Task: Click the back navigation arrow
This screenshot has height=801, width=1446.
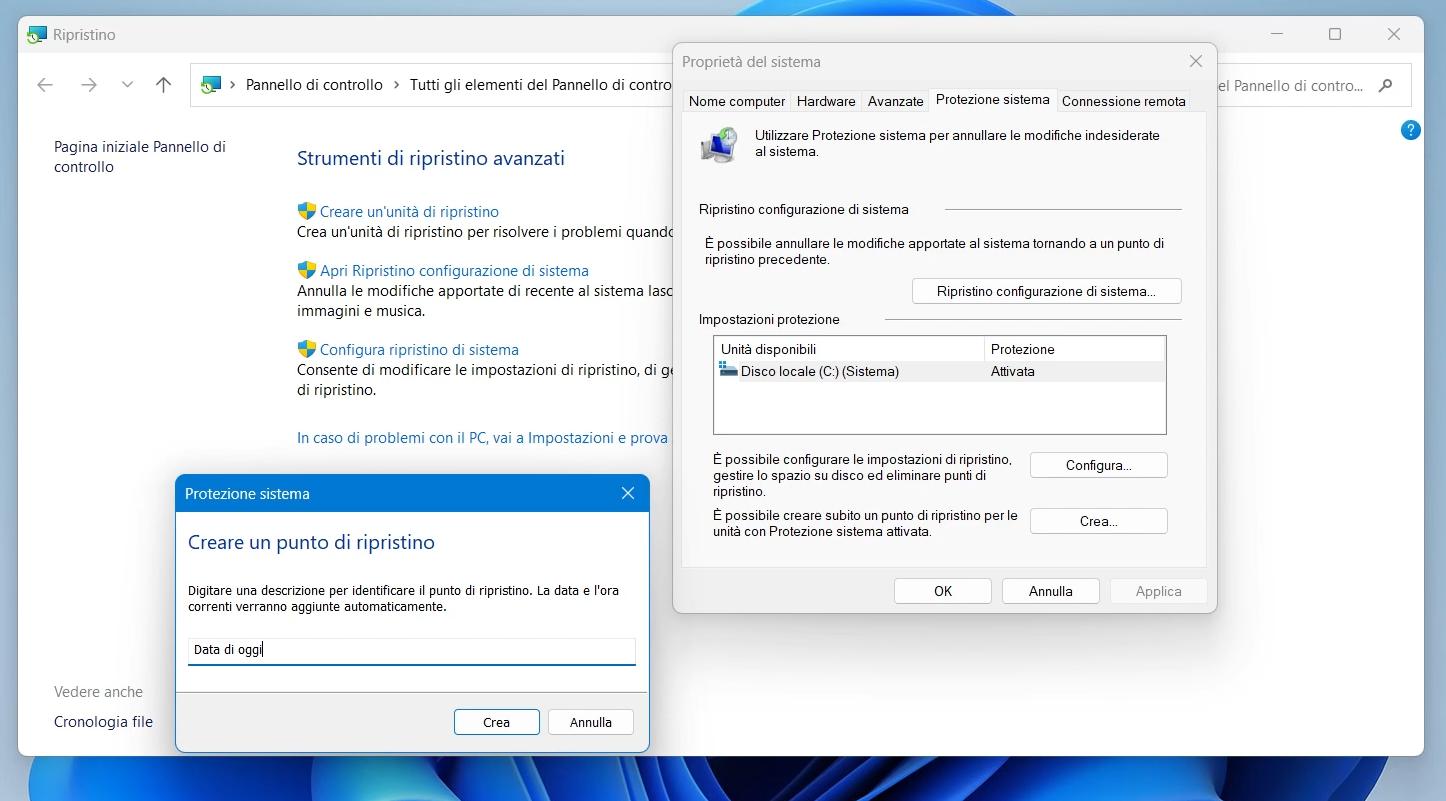Action: coord(45,85)
